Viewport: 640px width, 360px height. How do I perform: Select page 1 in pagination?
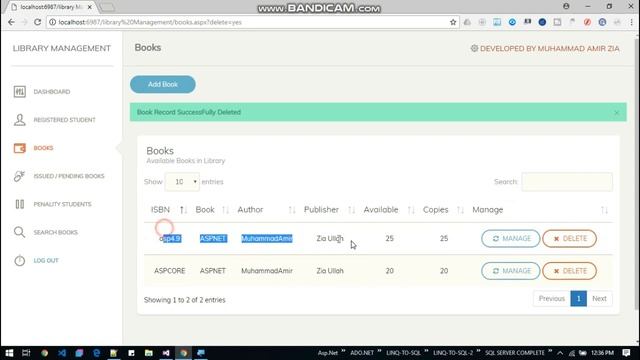(x=578, y=298)
